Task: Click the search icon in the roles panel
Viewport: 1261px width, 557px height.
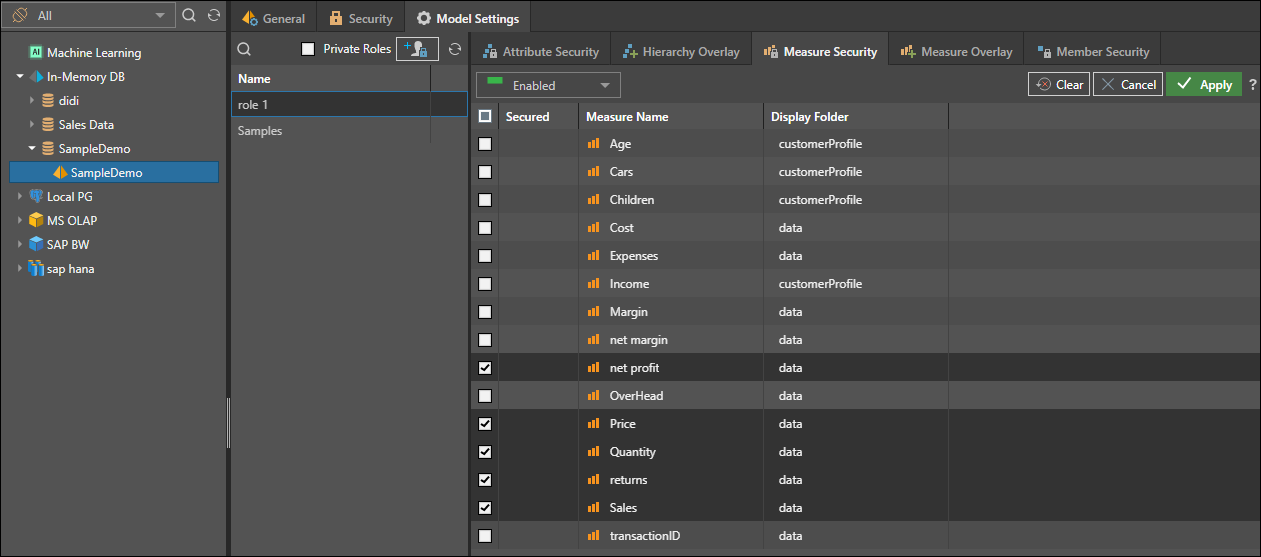Action: (x=244, y=49)
